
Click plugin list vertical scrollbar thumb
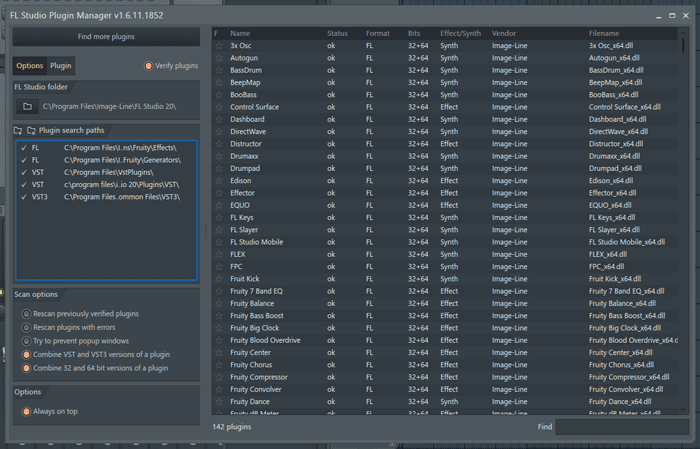[x=683, y=46]
